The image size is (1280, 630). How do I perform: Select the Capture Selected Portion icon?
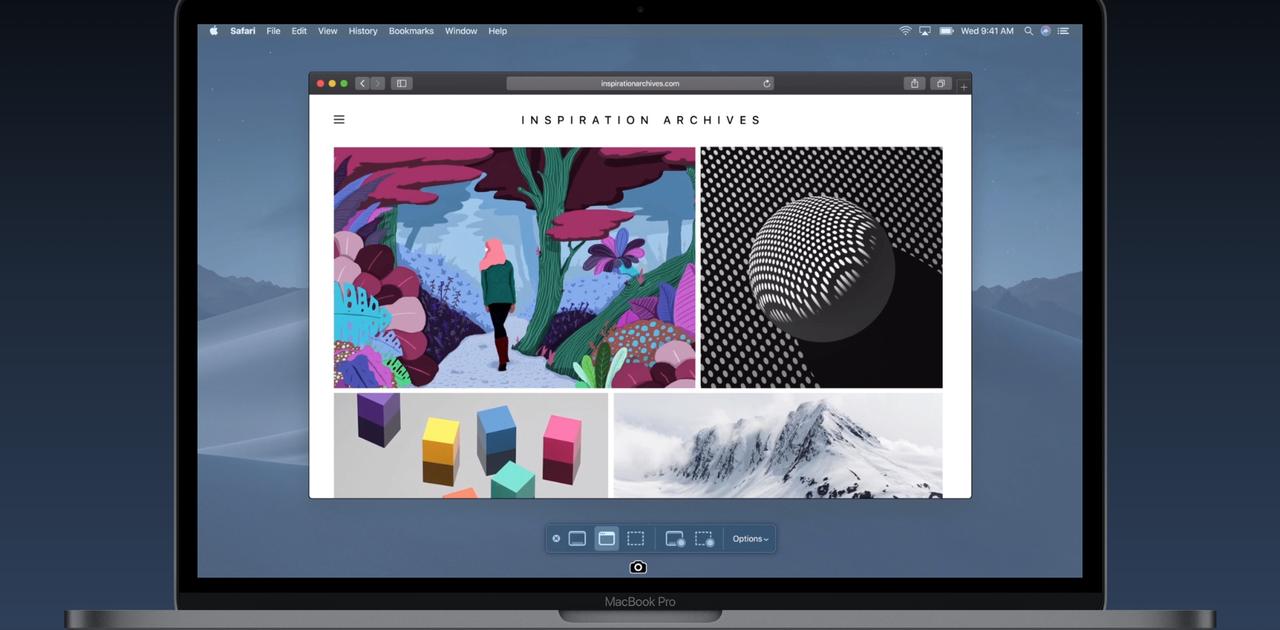[x=636, y=538]
